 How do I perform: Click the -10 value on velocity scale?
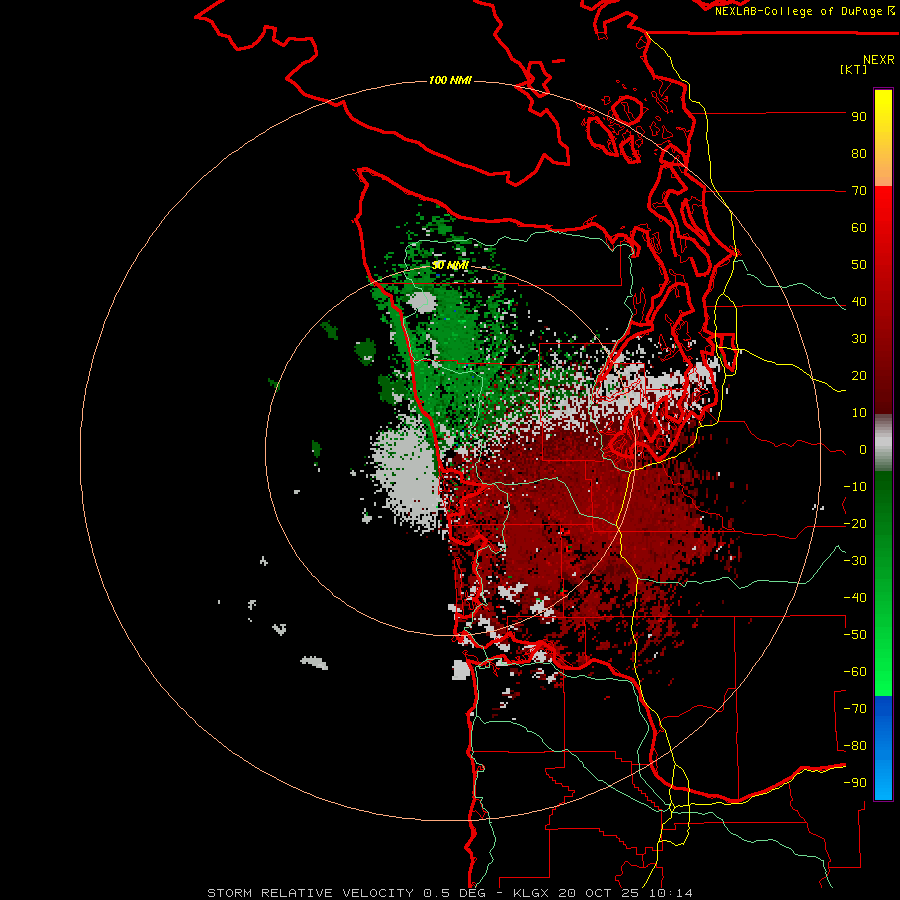point(855,487)
